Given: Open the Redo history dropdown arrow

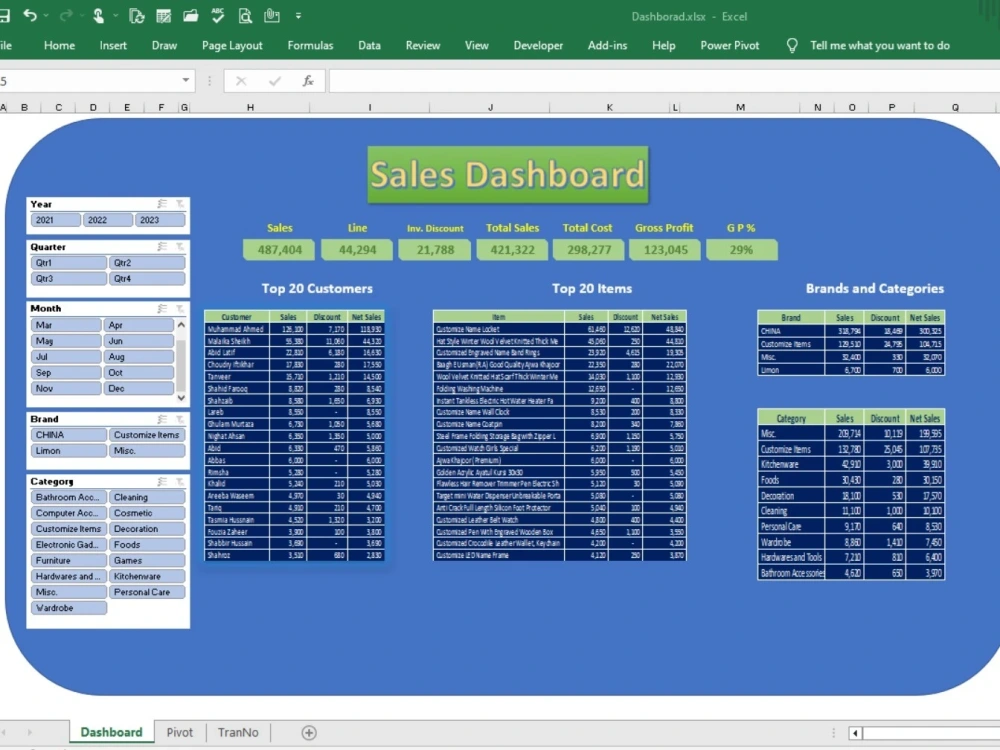Looking at the screenshot, I should pos(82,15).
